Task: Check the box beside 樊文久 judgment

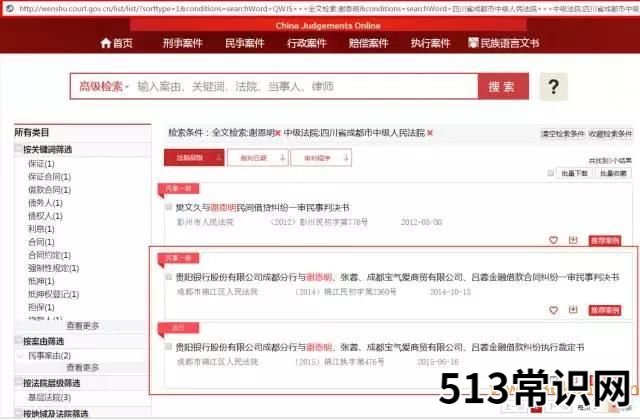Action: 168,208
